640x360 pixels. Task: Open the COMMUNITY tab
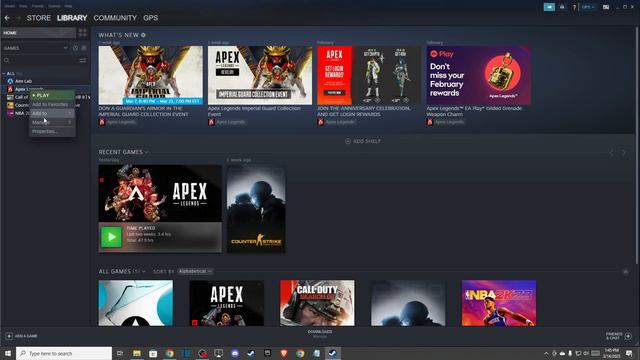coord(115,18)
